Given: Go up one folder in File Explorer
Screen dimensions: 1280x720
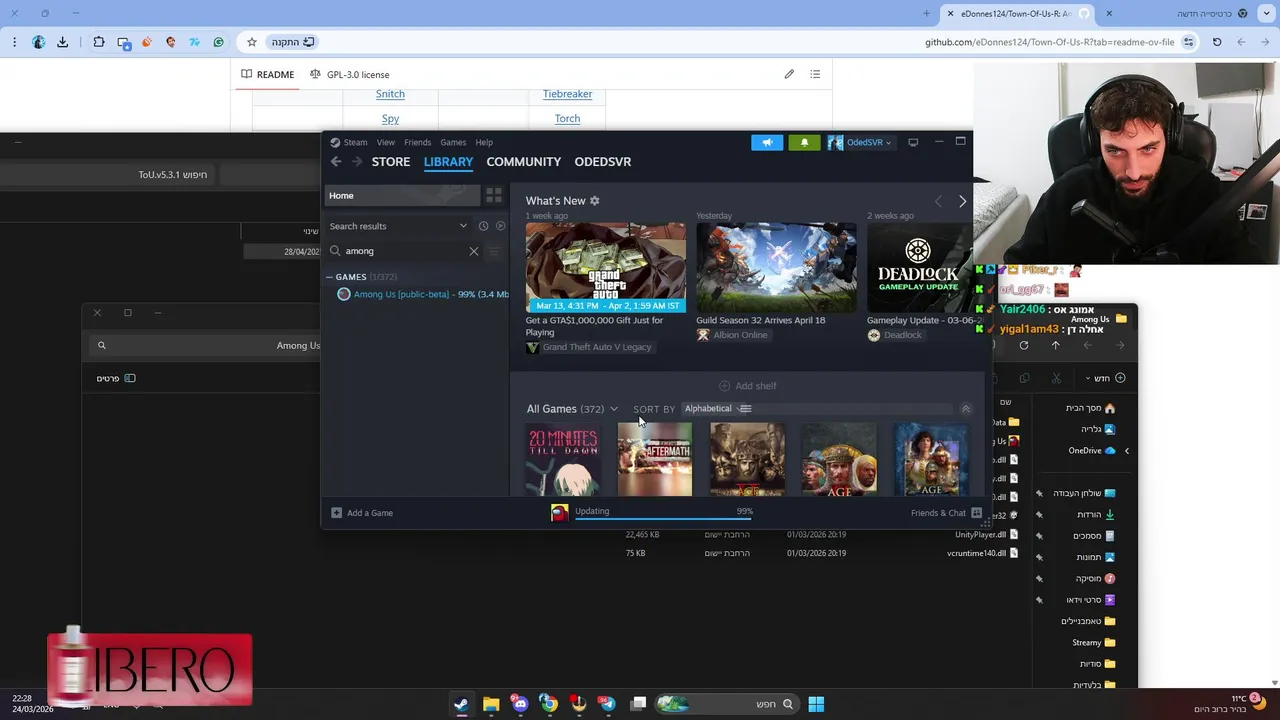Looking at the screenshot, I should point(1055,345).
